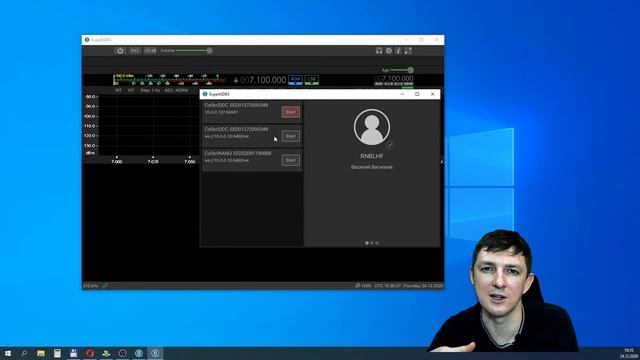
Task: Adjust the Agc slider
Action: click(402, 70)
